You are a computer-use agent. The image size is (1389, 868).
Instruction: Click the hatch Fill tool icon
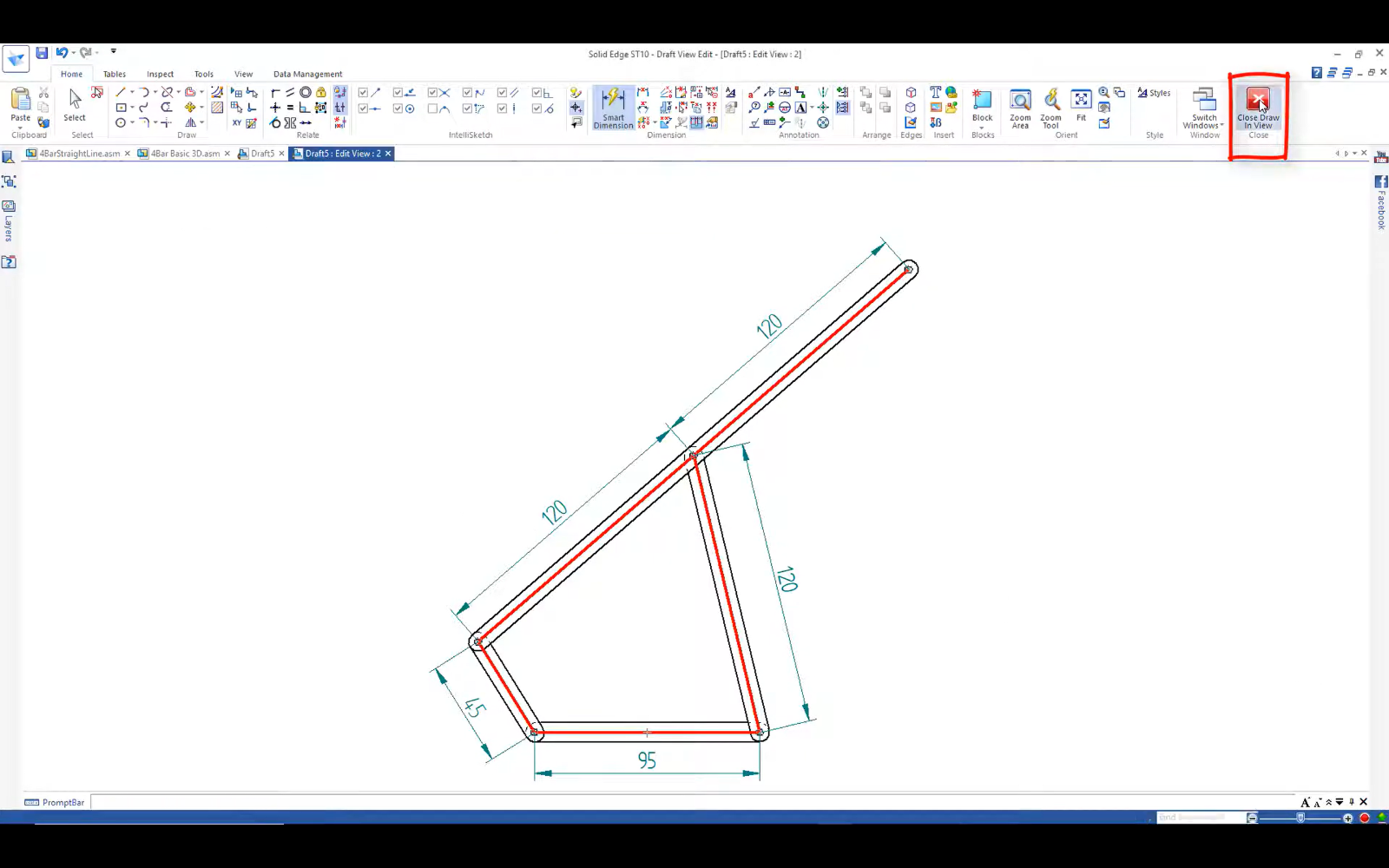tap(217, 108)
